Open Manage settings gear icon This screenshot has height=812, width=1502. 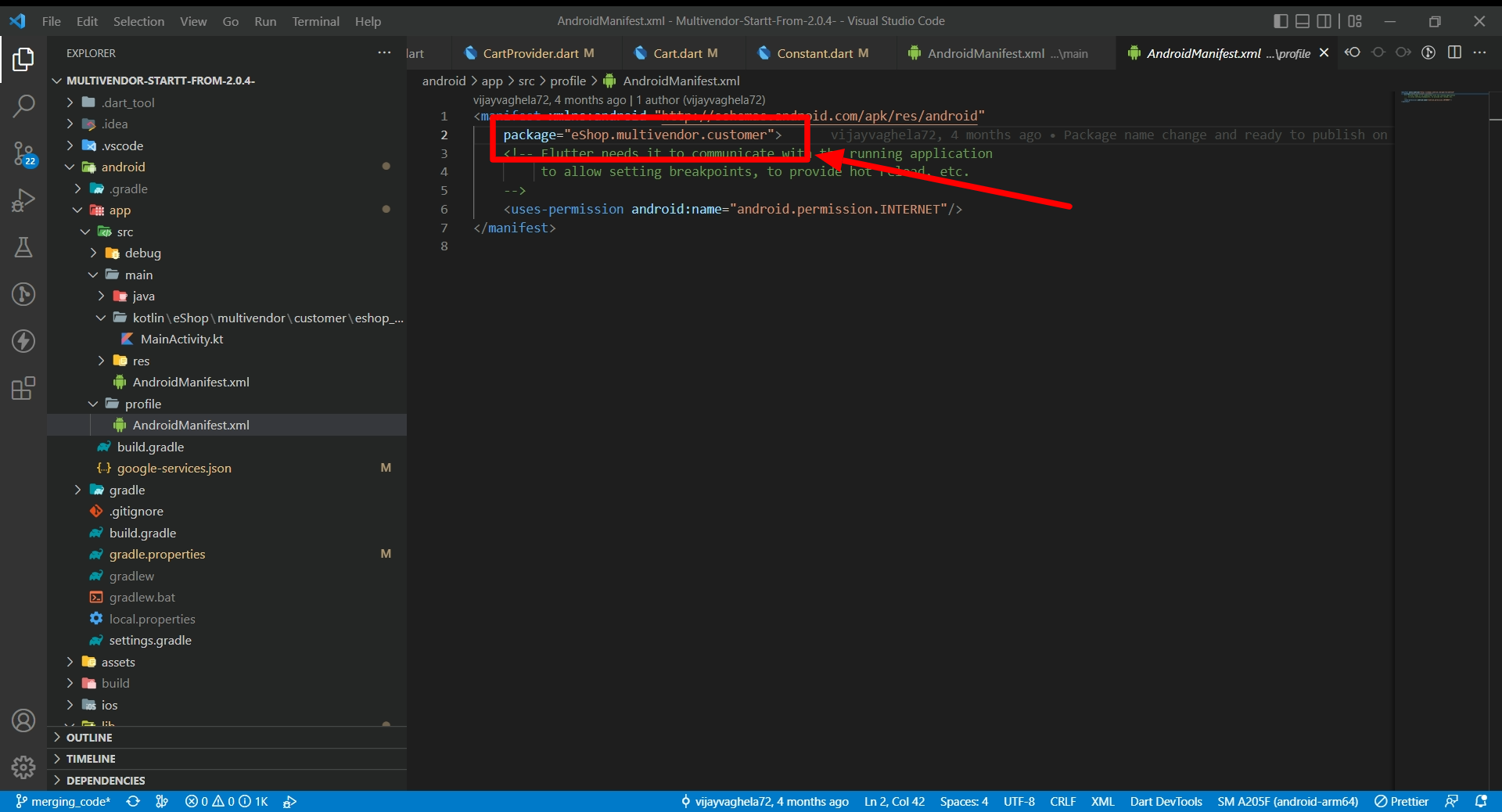click(23, 767)
